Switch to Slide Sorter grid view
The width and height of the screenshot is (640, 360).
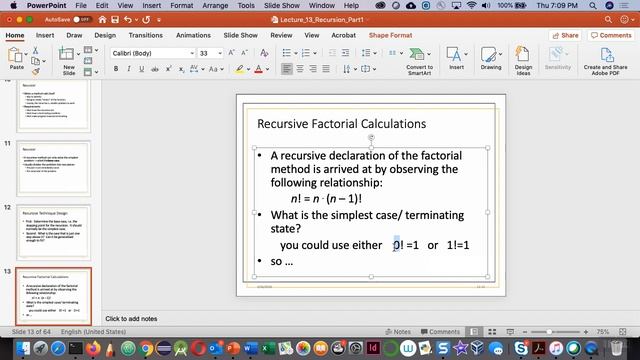click(492, 332)
